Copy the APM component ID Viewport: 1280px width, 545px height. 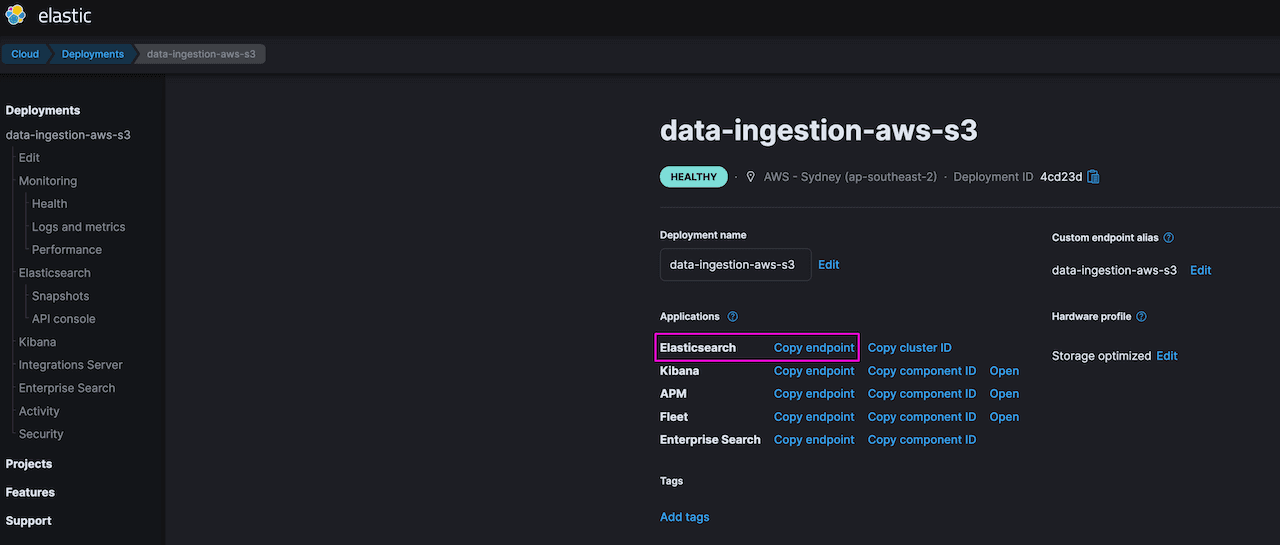click(921, 394)
